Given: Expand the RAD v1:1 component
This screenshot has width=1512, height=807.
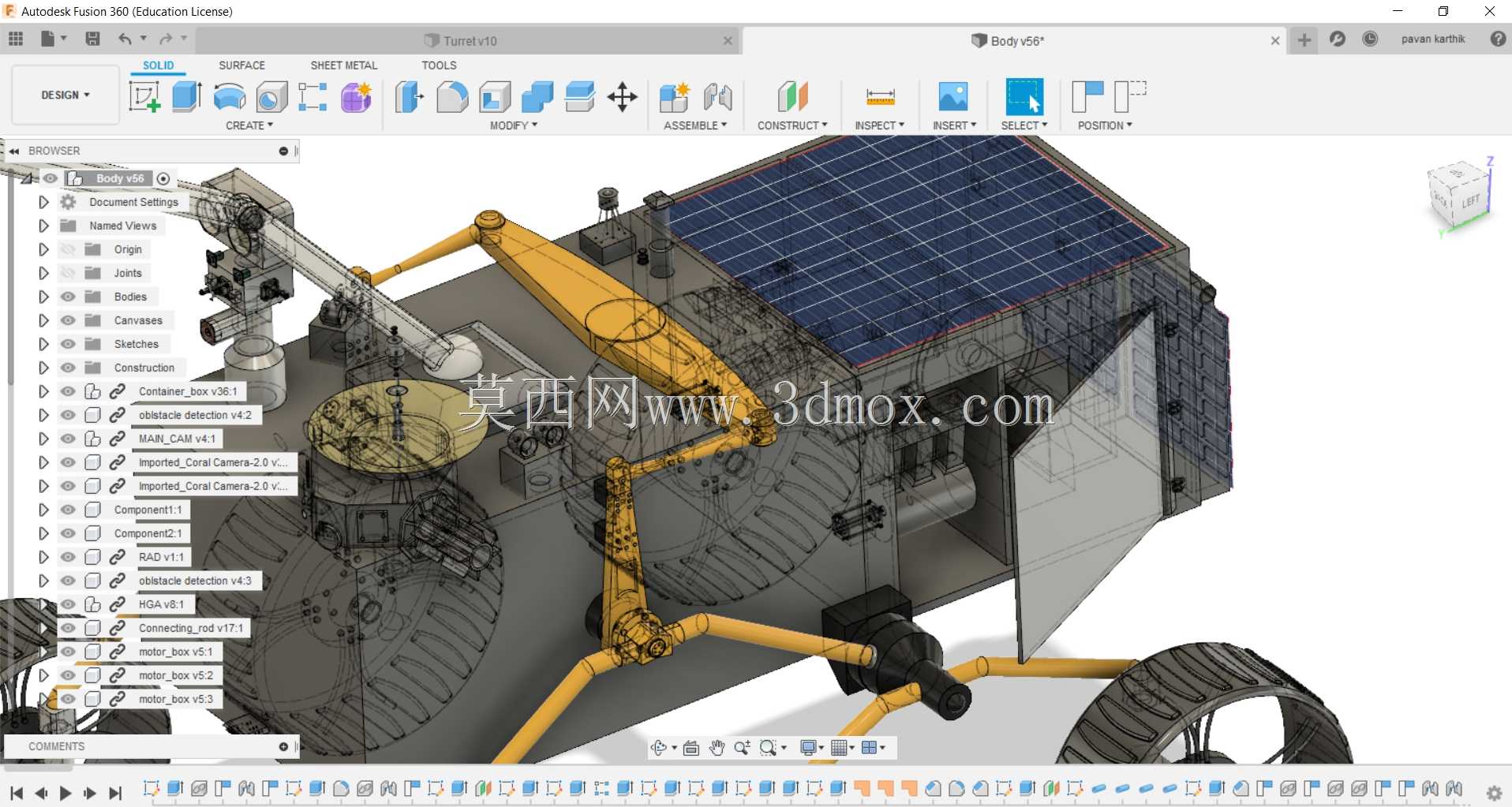Looking at the screenshot, I should (x=43, y=557).
